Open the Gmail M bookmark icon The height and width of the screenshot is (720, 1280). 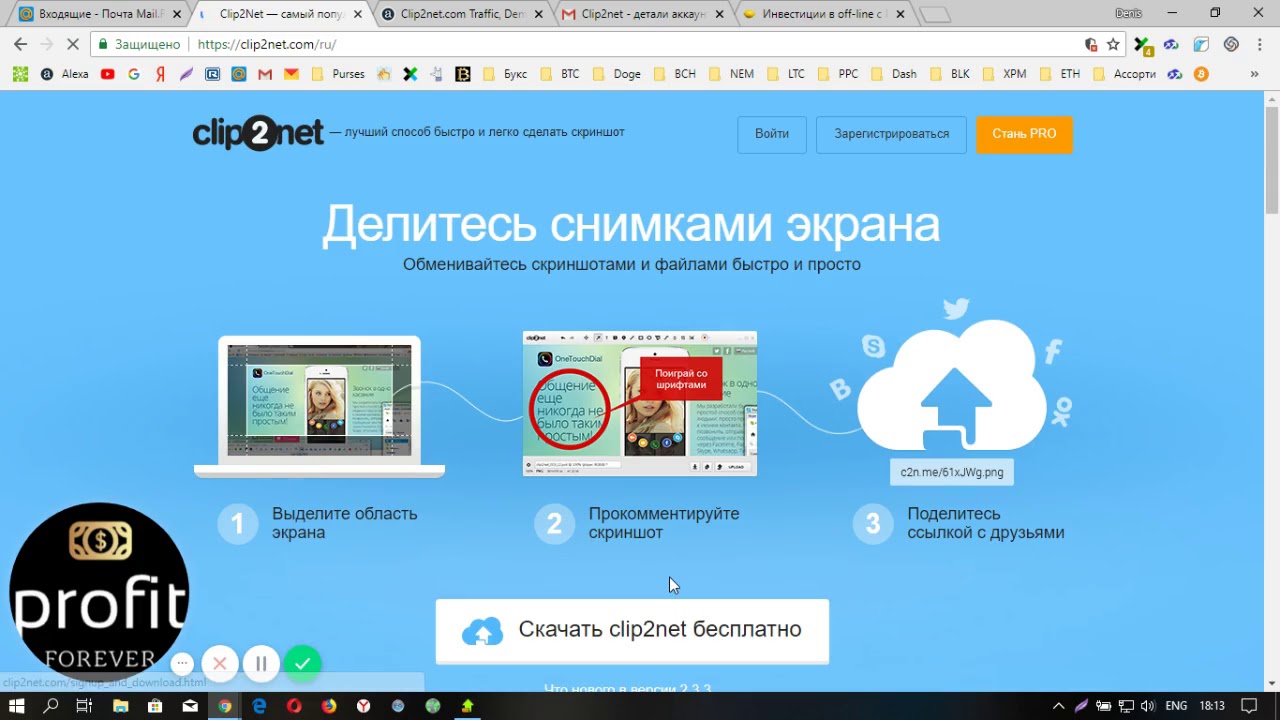click(265, 74)
